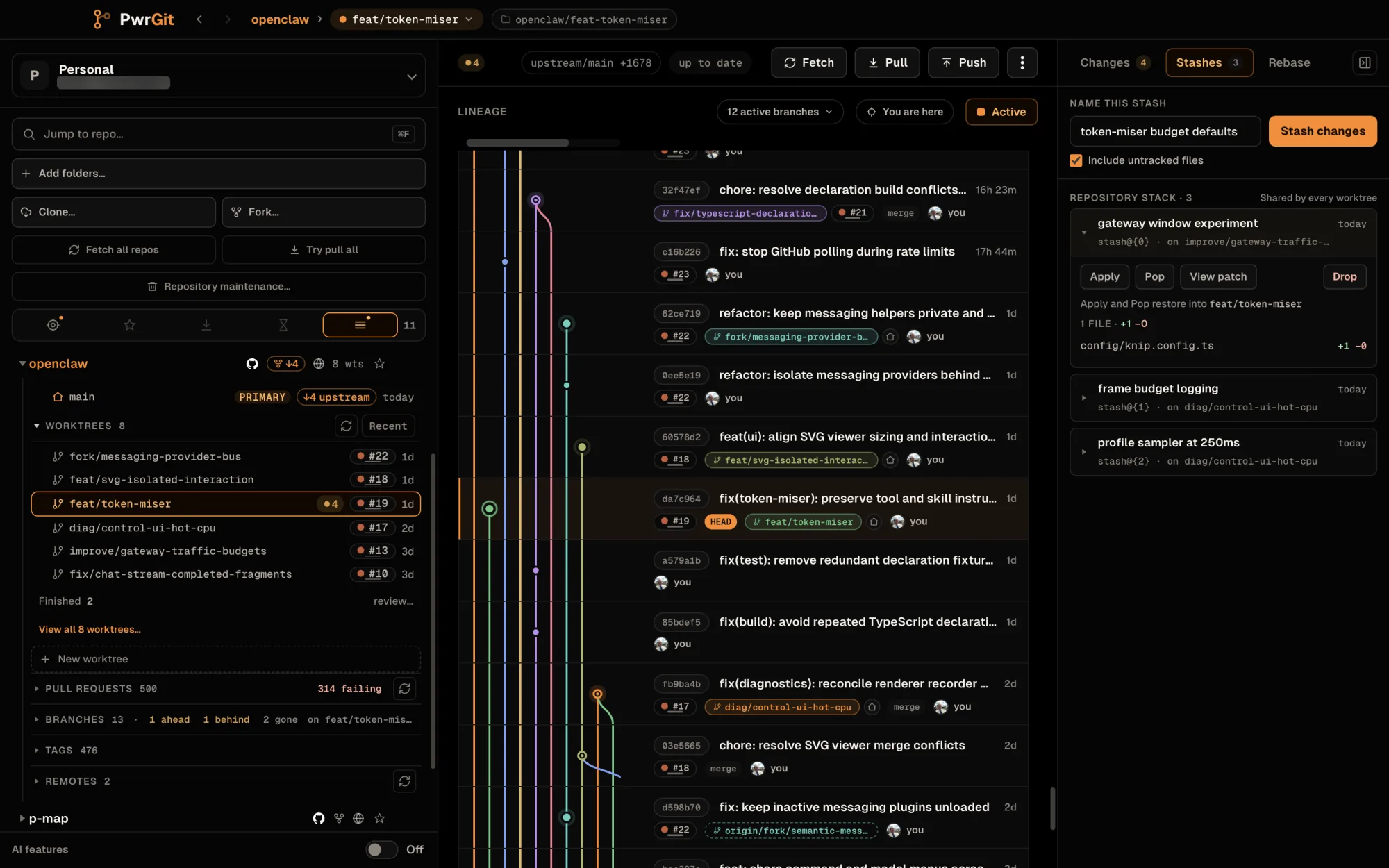Expand the p-map repository

pyautogui.click(x=22, y=819)
